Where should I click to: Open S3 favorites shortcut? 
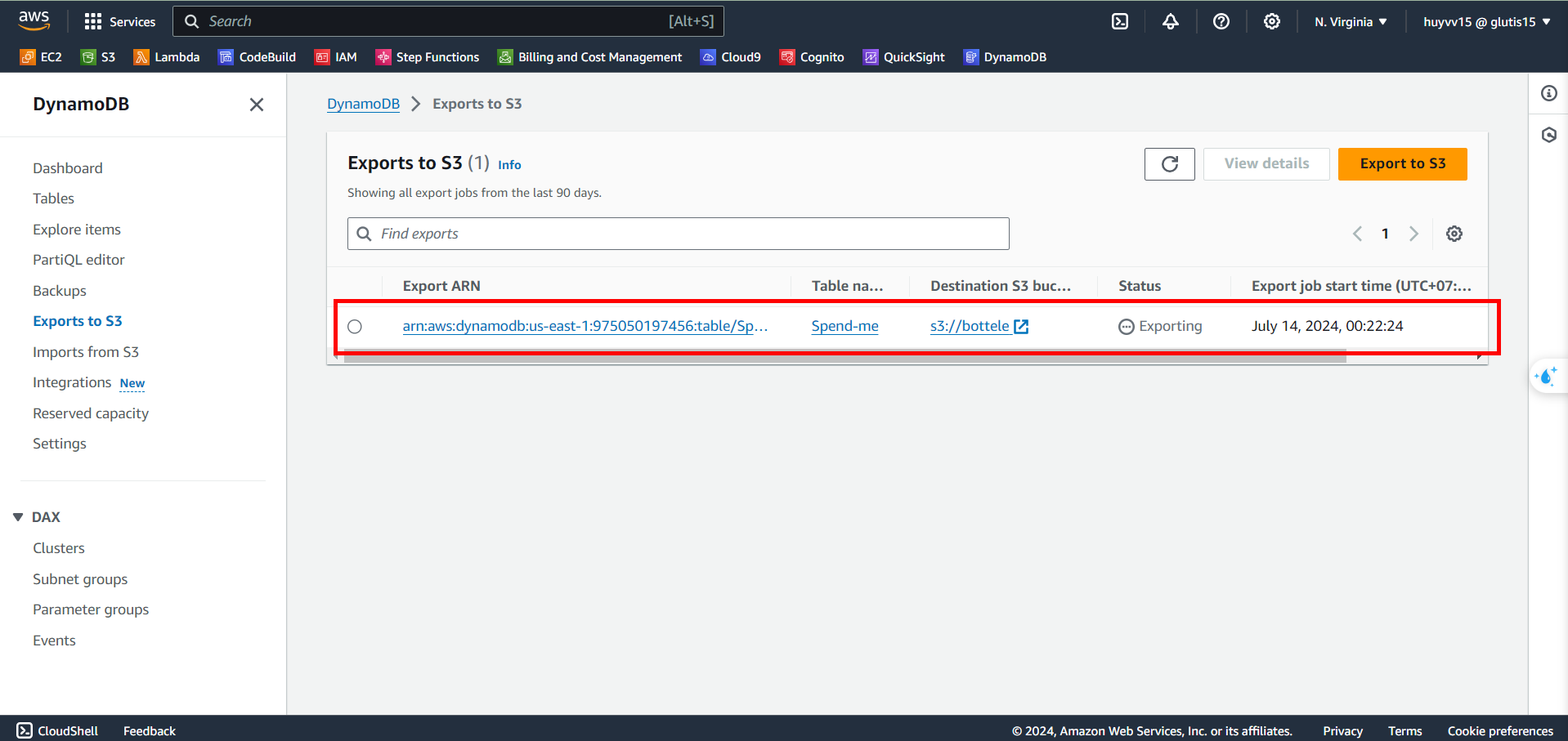coord(98,56)
